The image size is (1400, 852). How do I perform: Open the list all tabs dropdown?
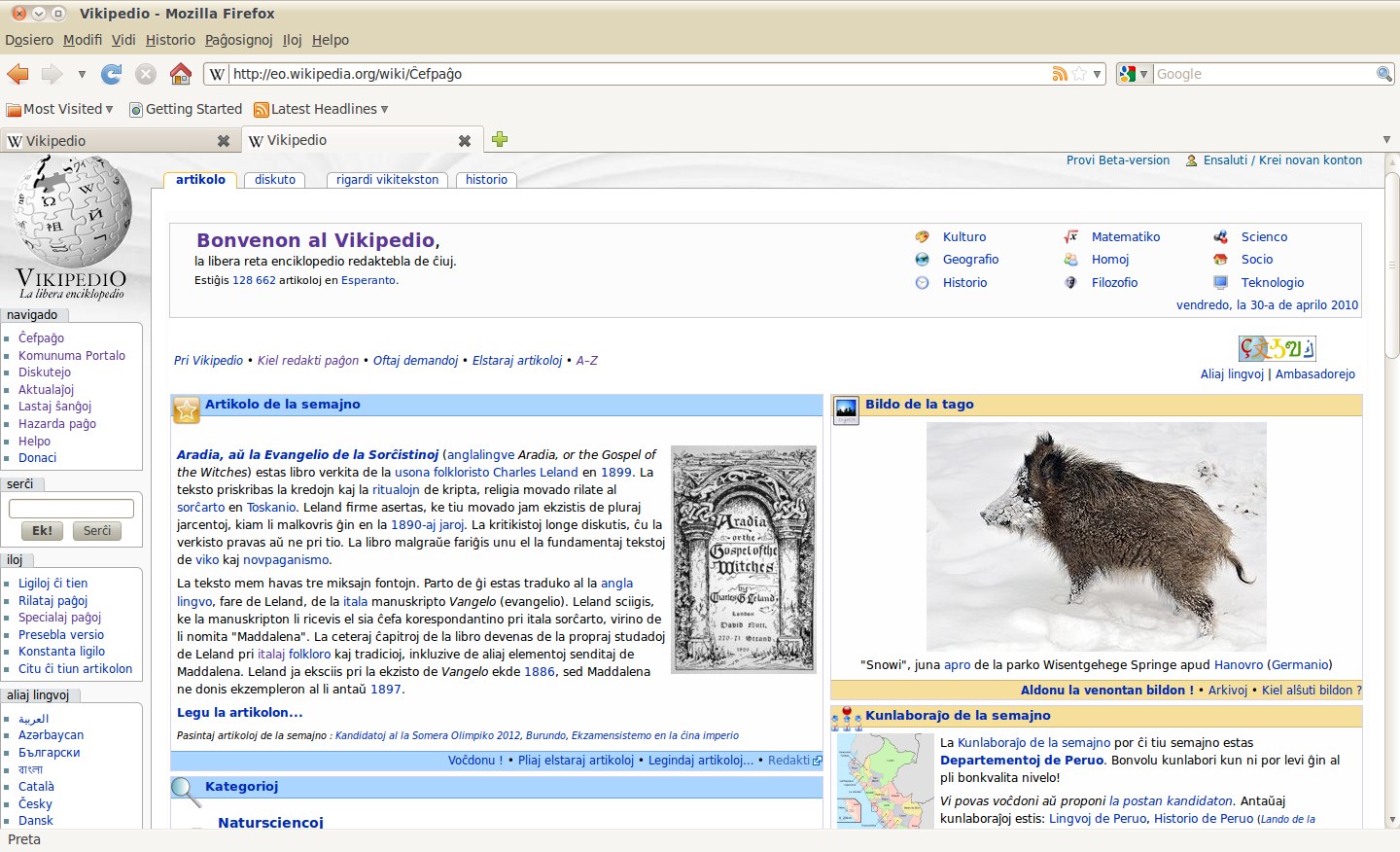click(x=1386, y=139)
